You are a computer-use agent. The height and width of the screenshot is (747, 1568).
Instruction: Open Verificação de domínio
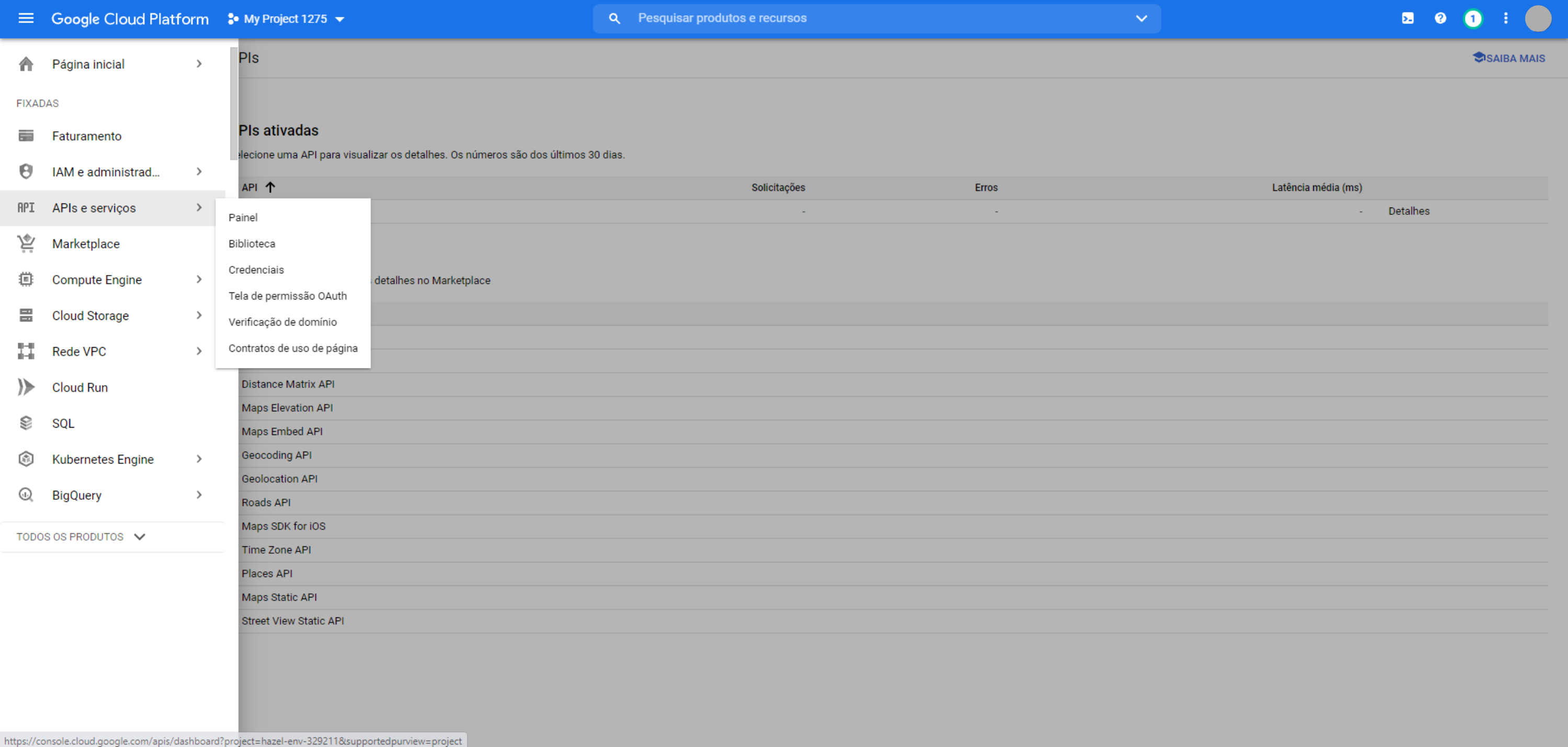tap(293, 322)
